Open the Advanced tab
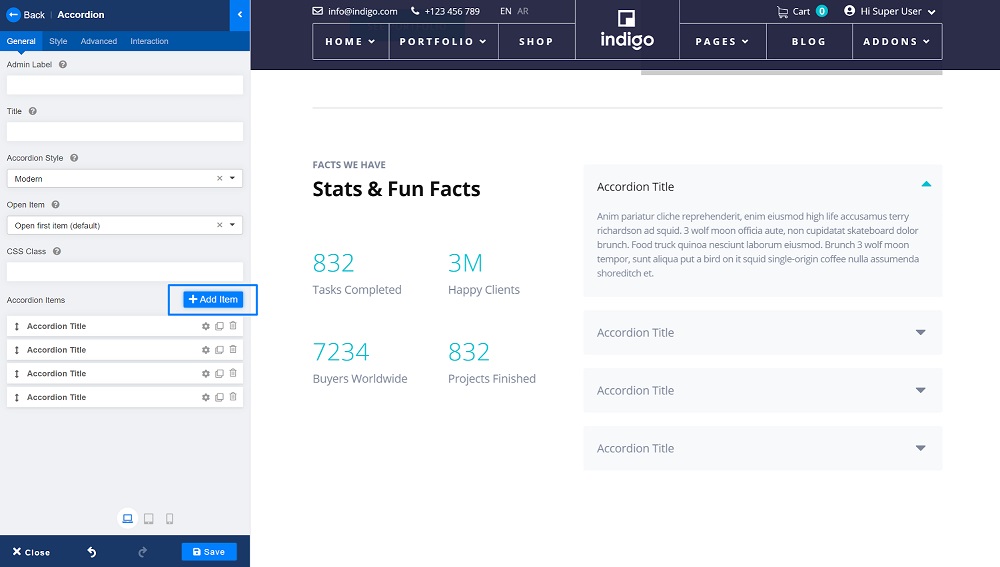Viewport: 1000px width, 567px height. [x=99, y=41]
